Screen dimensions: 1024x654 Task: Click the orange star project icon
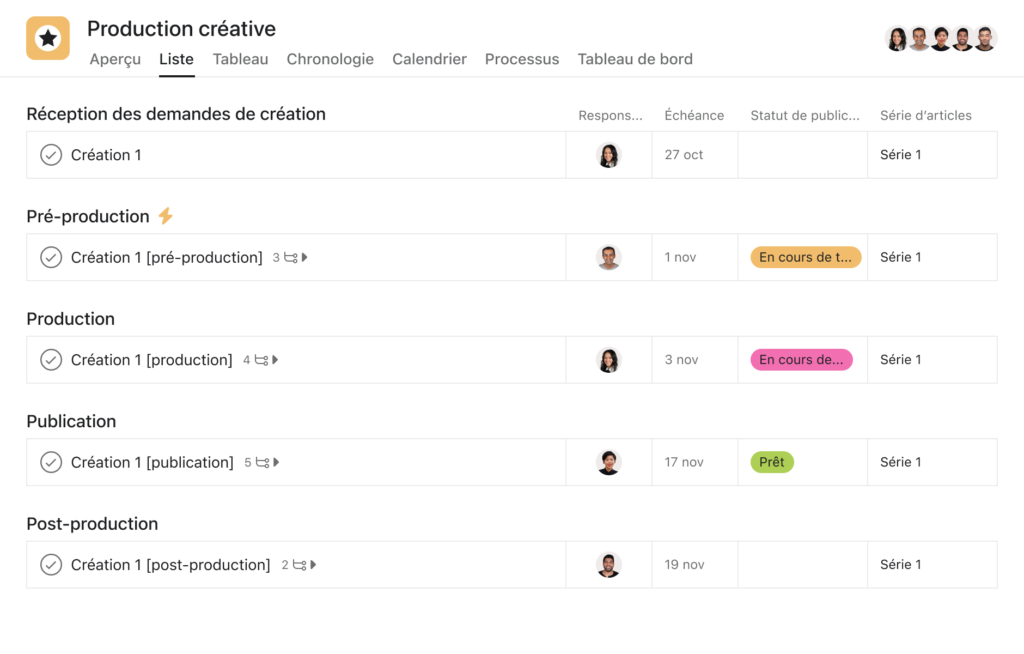48,38
